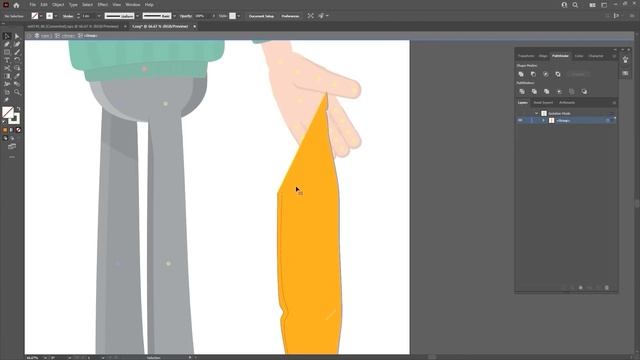Select the Gradient tool

point(7,76)
